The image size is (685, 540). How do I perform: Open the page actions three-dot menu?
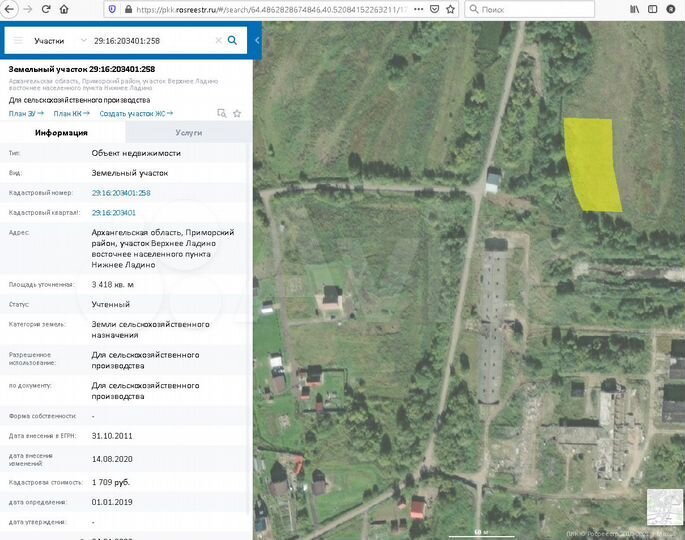point(419,9)
